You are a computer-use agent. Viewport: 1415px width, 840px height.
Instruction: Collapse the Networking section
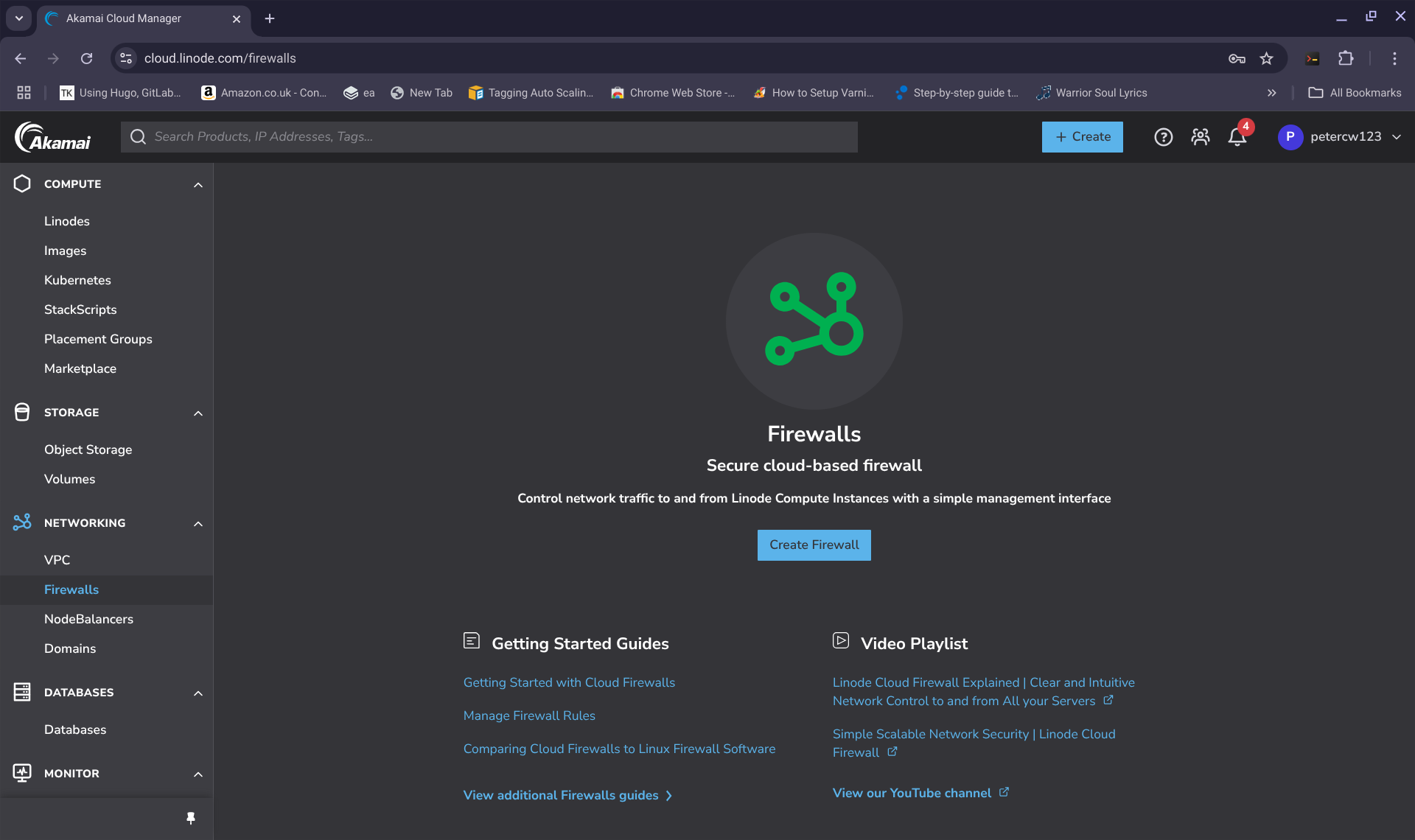(x=198, y=523)
